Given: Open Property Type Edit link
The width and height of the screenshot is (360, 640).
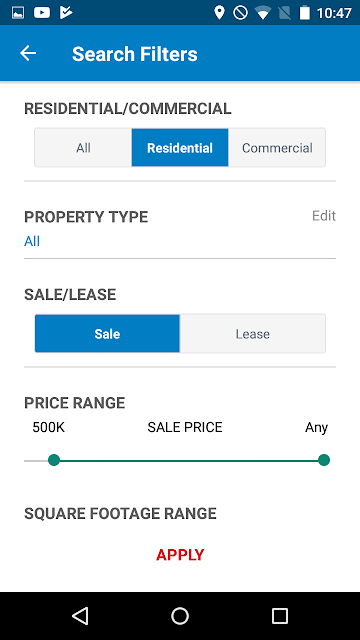Looking at the screenshot, I should click(x=324, y=216).
